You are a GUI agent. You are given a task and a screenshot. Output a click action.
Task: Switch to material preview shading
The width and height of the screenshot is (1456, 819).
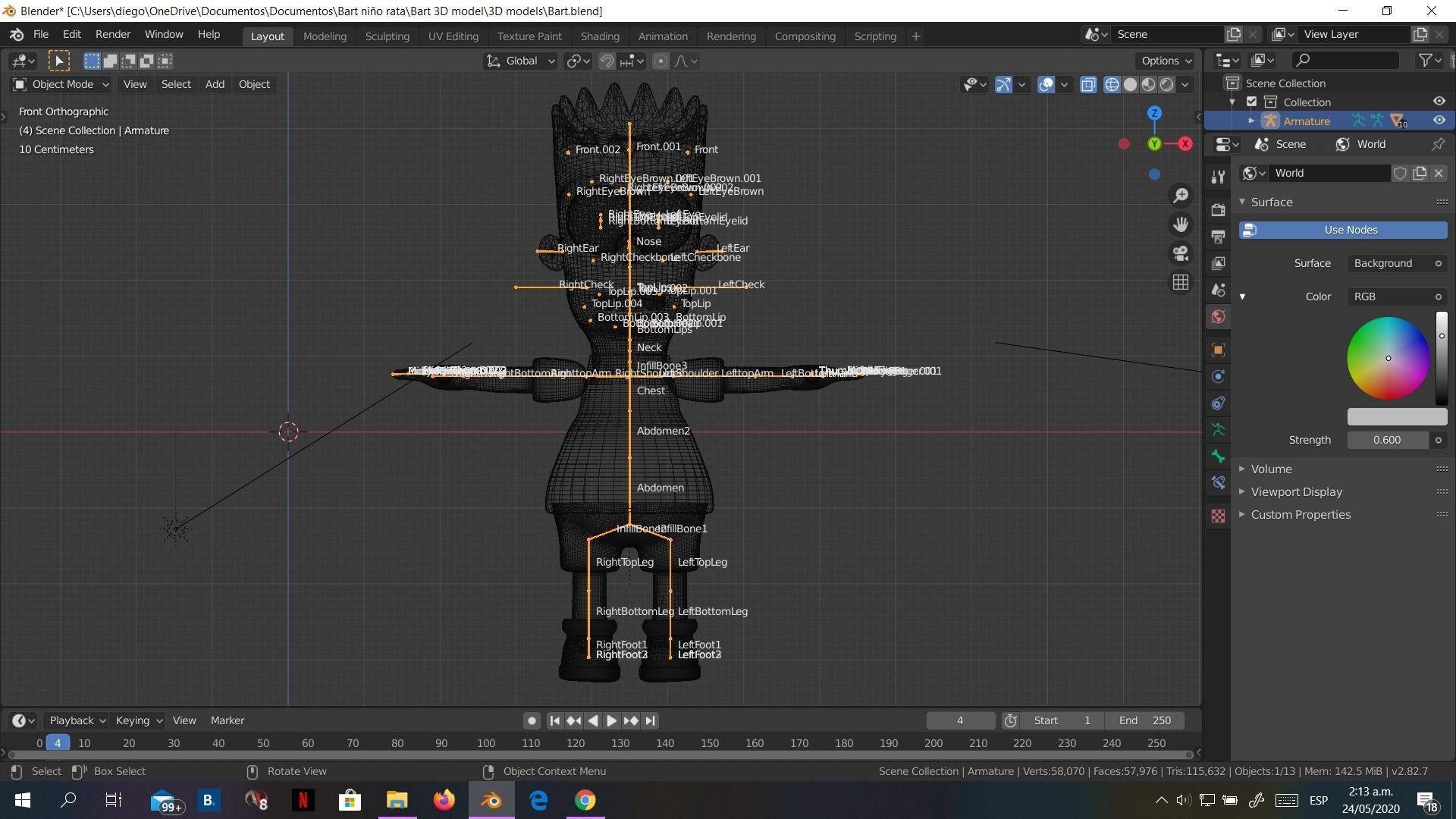coord(1148,84)
